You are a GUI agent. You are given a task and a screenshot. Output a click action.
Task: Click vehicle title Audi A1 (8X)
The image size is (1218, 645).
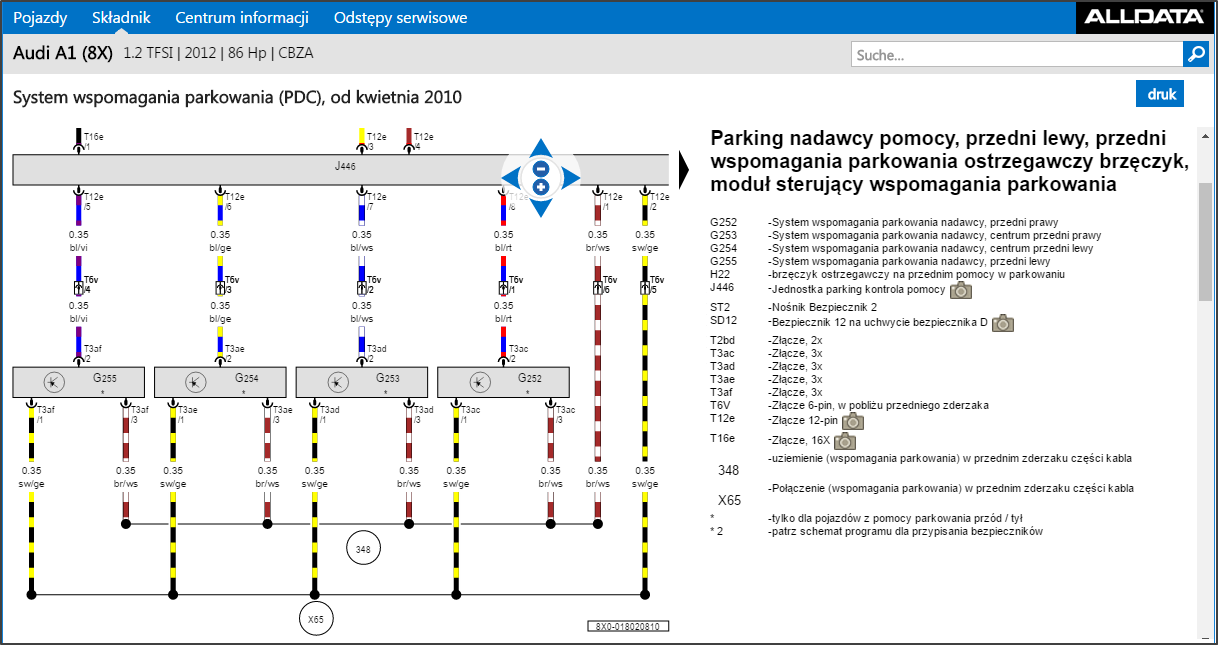pyautogui.click(x=63, y=54)
